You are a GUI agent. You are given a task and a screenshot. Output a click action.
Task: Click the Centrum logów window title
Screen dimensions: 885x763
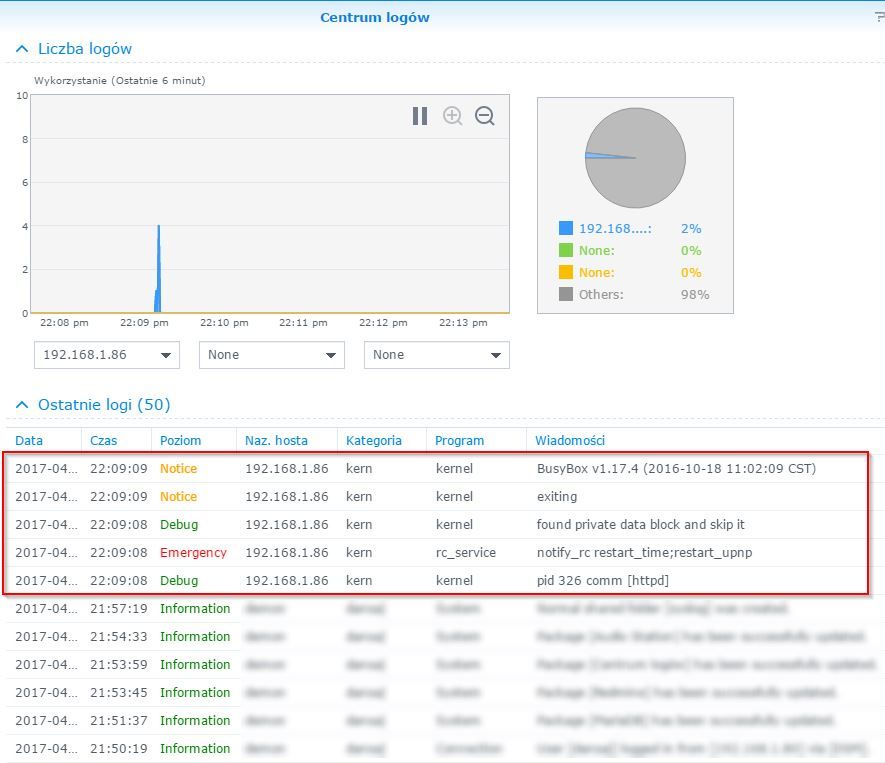point(375,17)
